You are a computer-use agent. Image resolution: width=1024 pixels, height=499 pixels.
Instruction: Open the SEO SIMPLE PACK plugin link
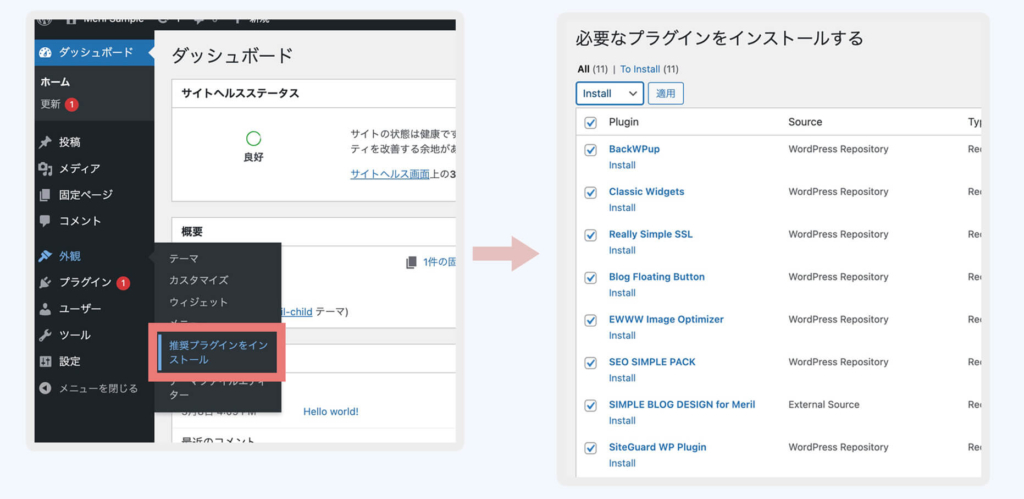point(652,362)
